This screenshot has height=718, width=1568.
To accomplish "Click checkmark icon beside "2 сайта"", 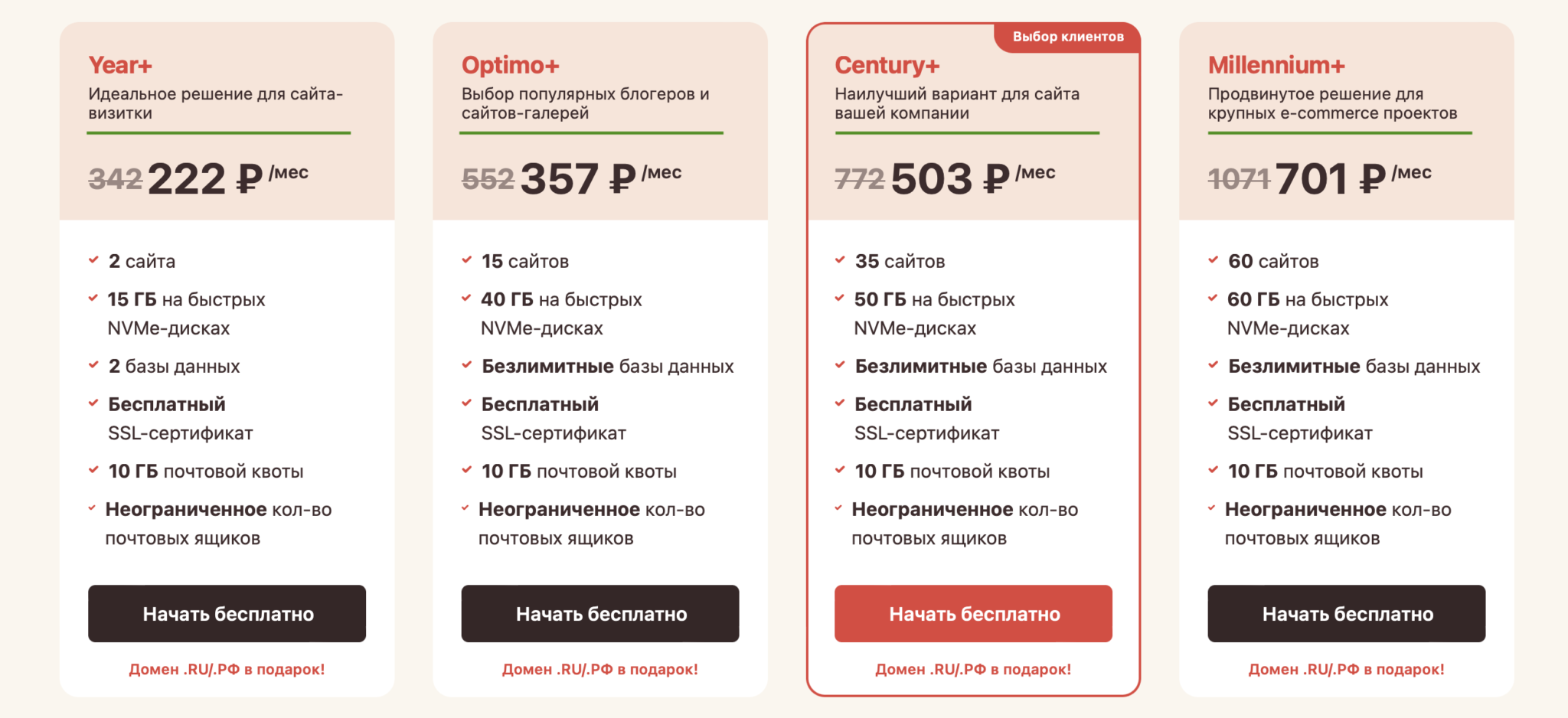I will (93, 260).
